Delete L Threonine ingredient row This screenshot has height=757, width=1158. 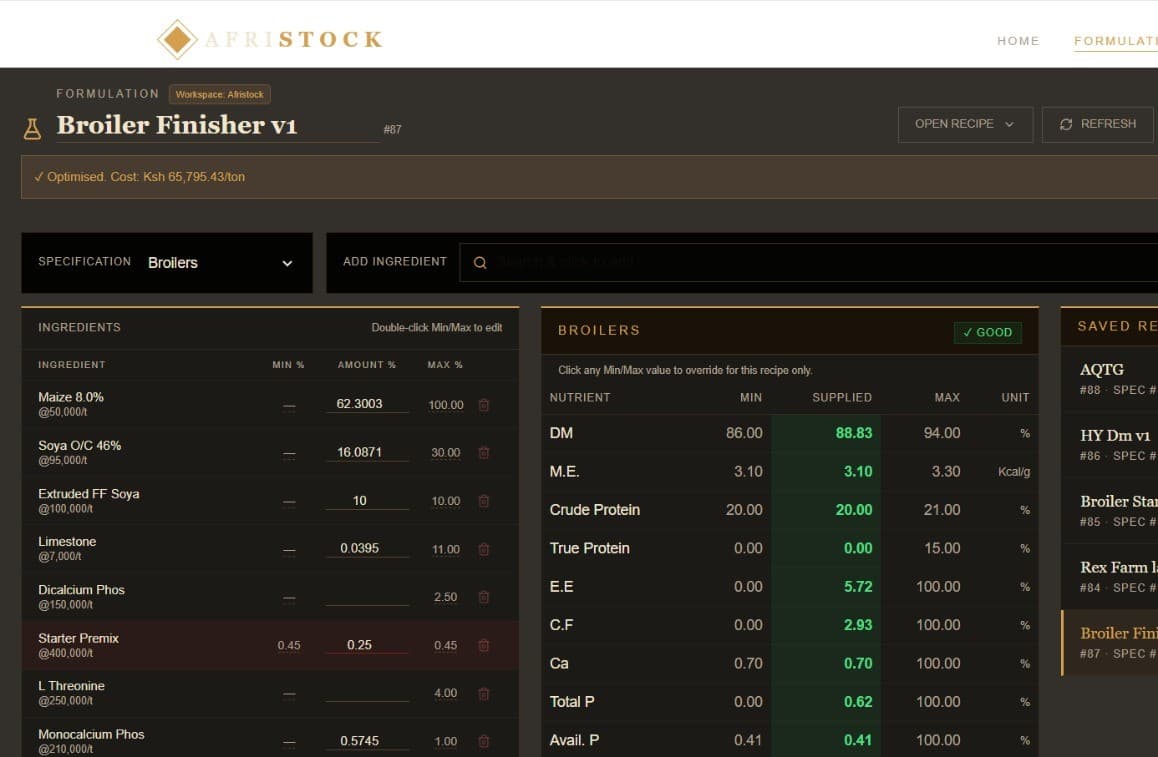point(484,693)
